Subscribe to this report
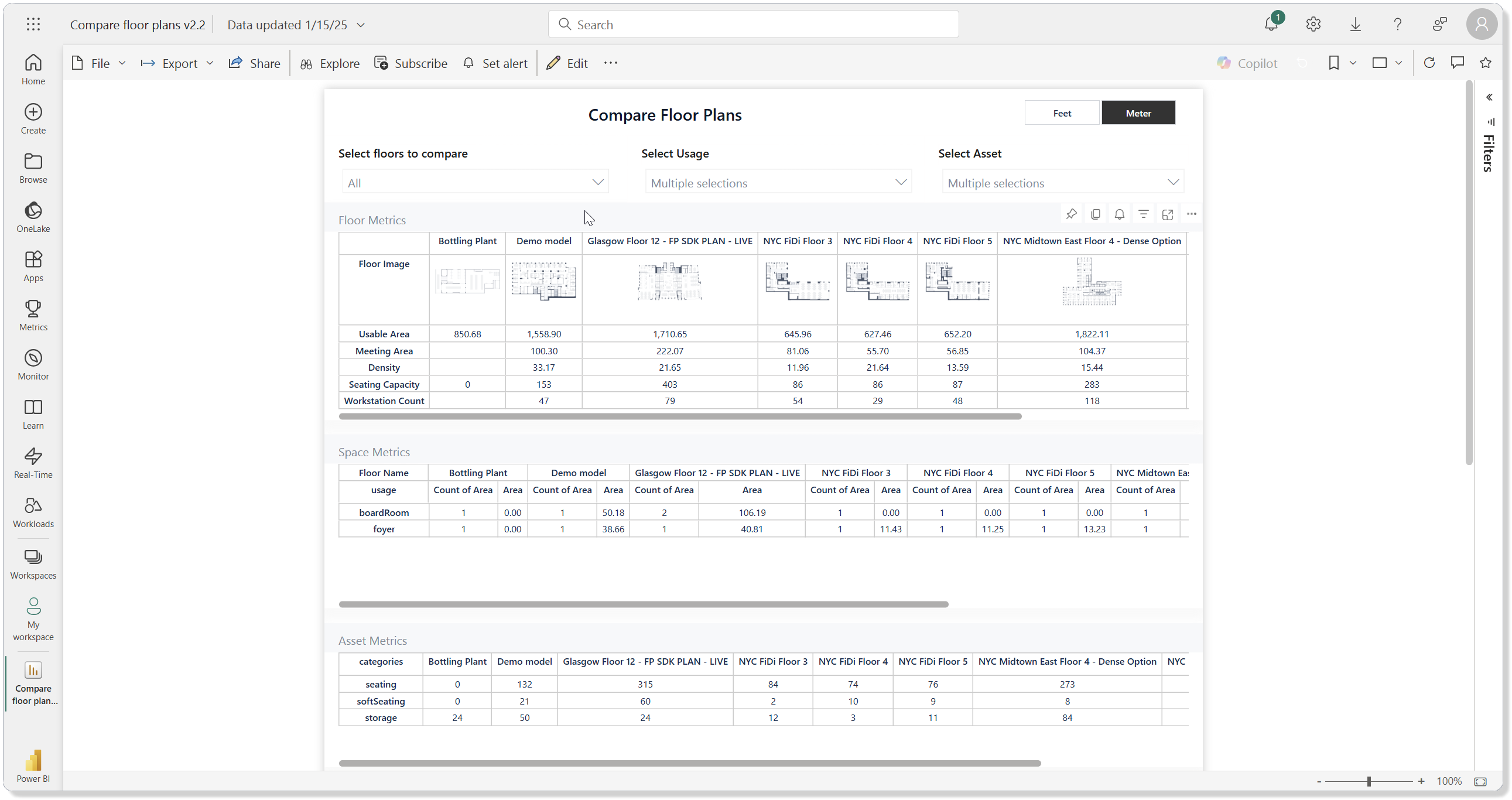The image size is (1512, 800). [411, 63]
